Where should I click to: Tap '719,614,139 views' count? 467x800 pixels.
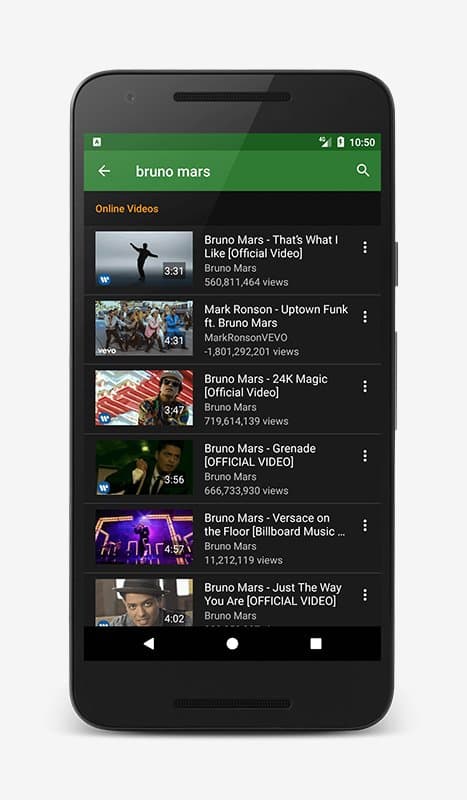[246, 421]
